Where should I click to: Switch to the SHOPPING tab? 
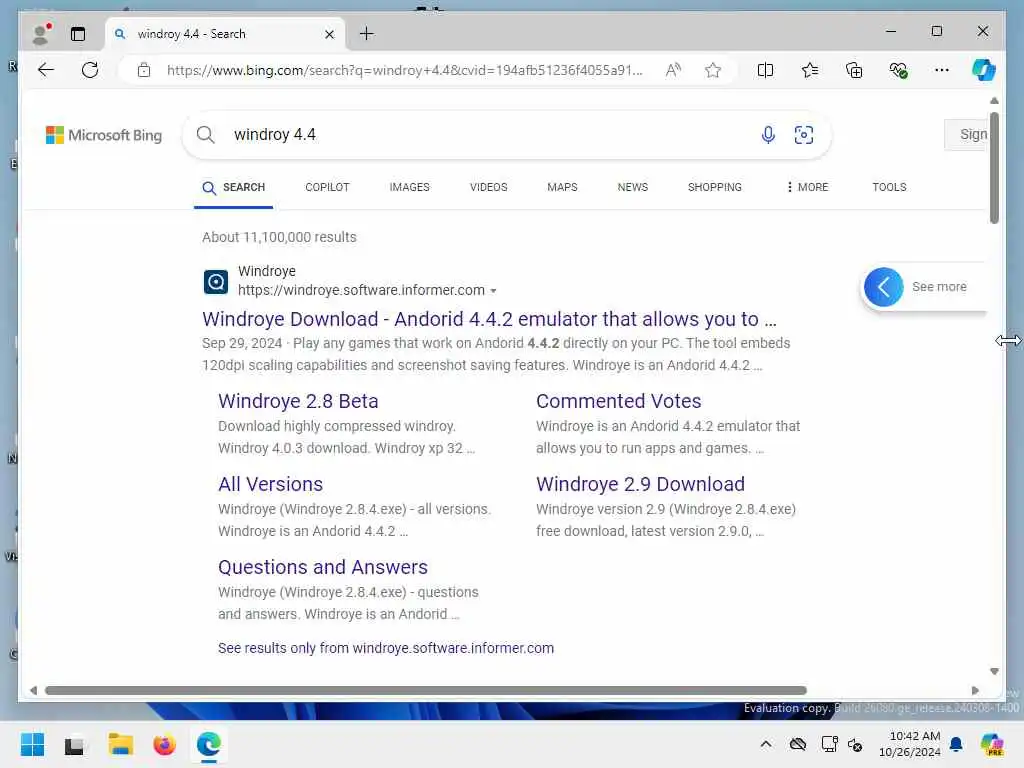click(714, 187)
